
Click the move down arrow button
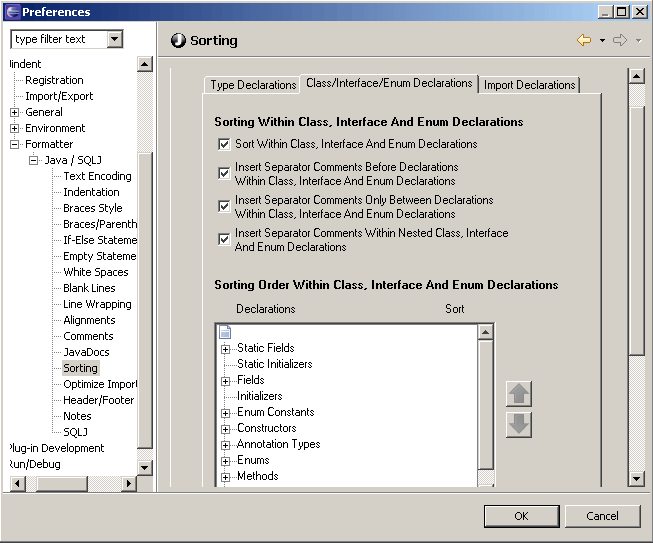pos(519,425)
